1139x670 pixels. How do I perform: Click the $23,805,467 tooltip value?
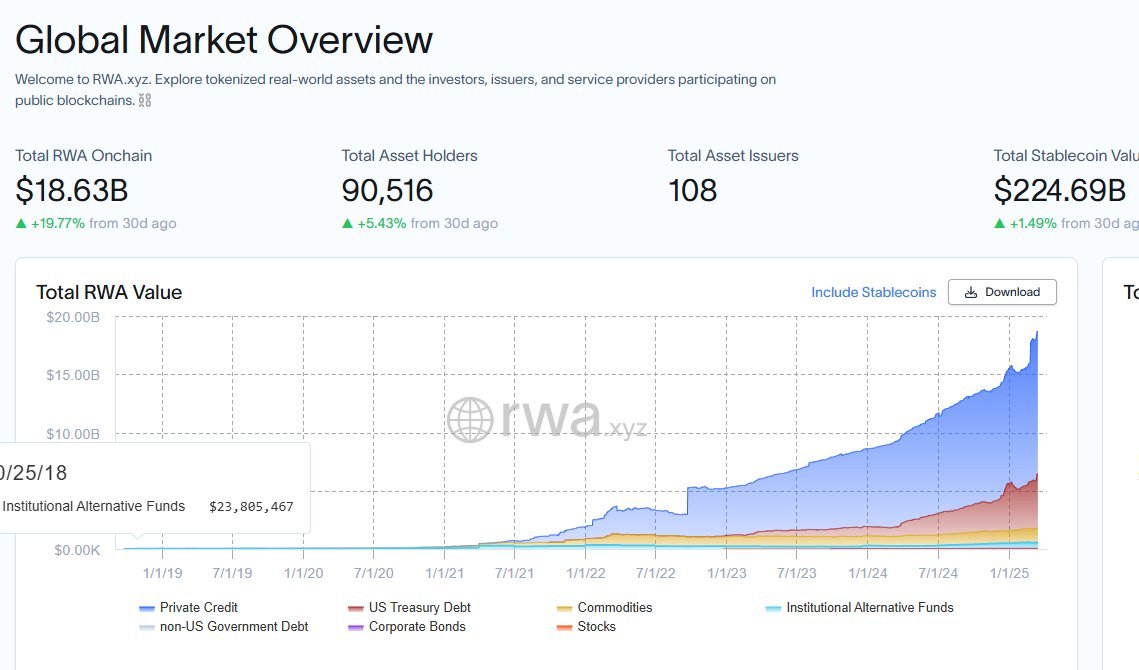(251, 506)
